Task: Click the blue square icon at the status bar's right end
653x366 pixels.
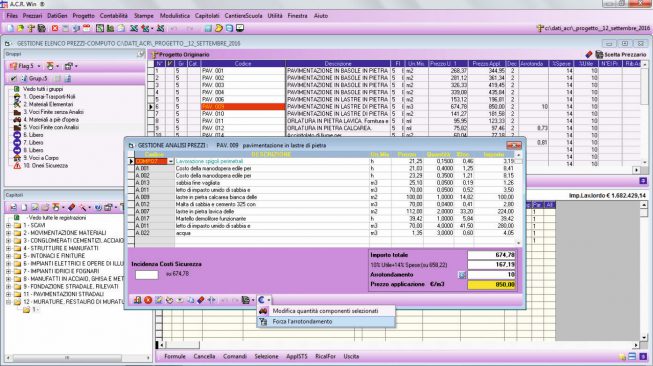Action: click(643, 357)
